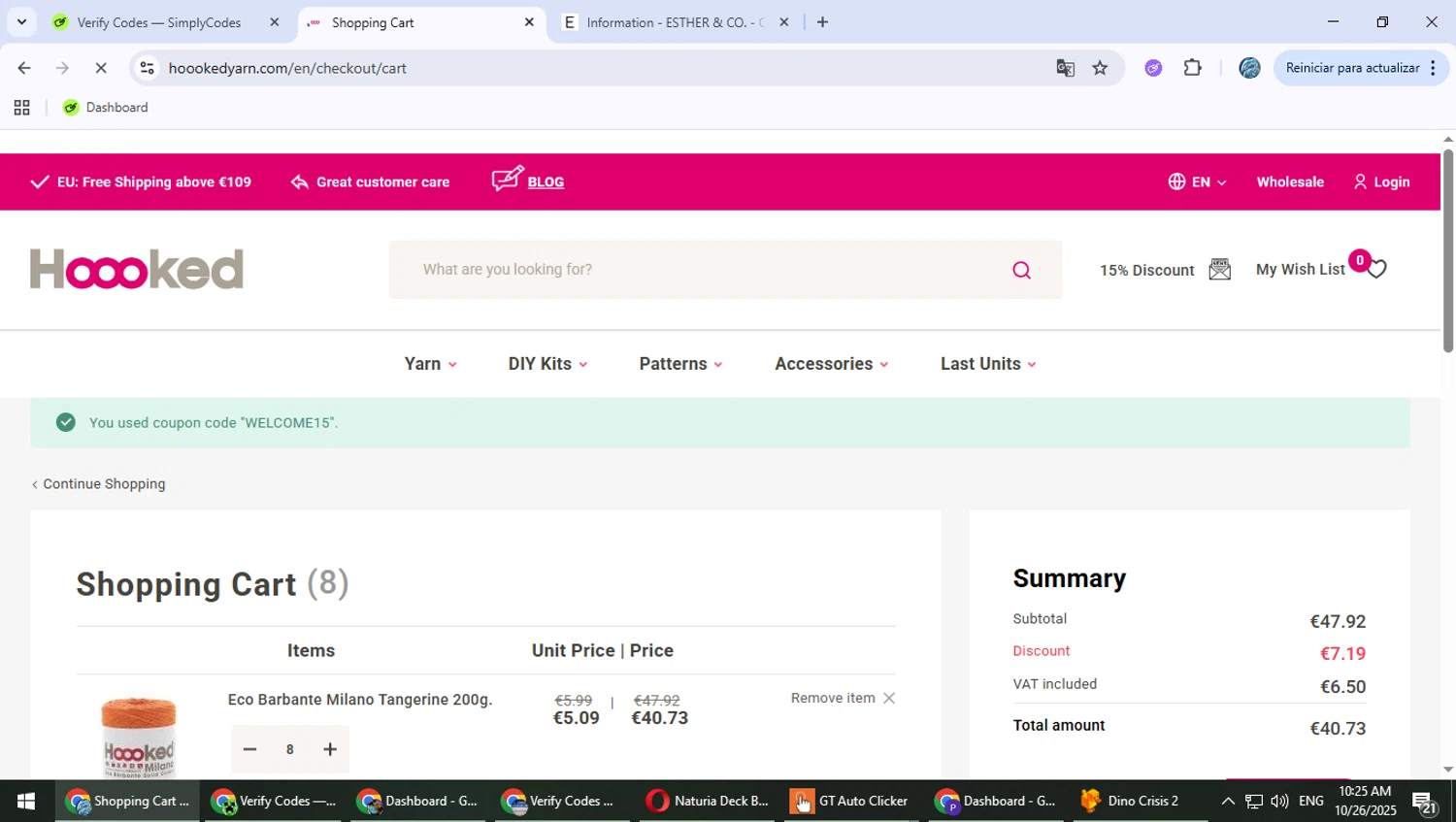This screenshot has width=1456, height=822.
Task: Open the apps grid in bookmarks bar
Action: (x=21, y=108)
